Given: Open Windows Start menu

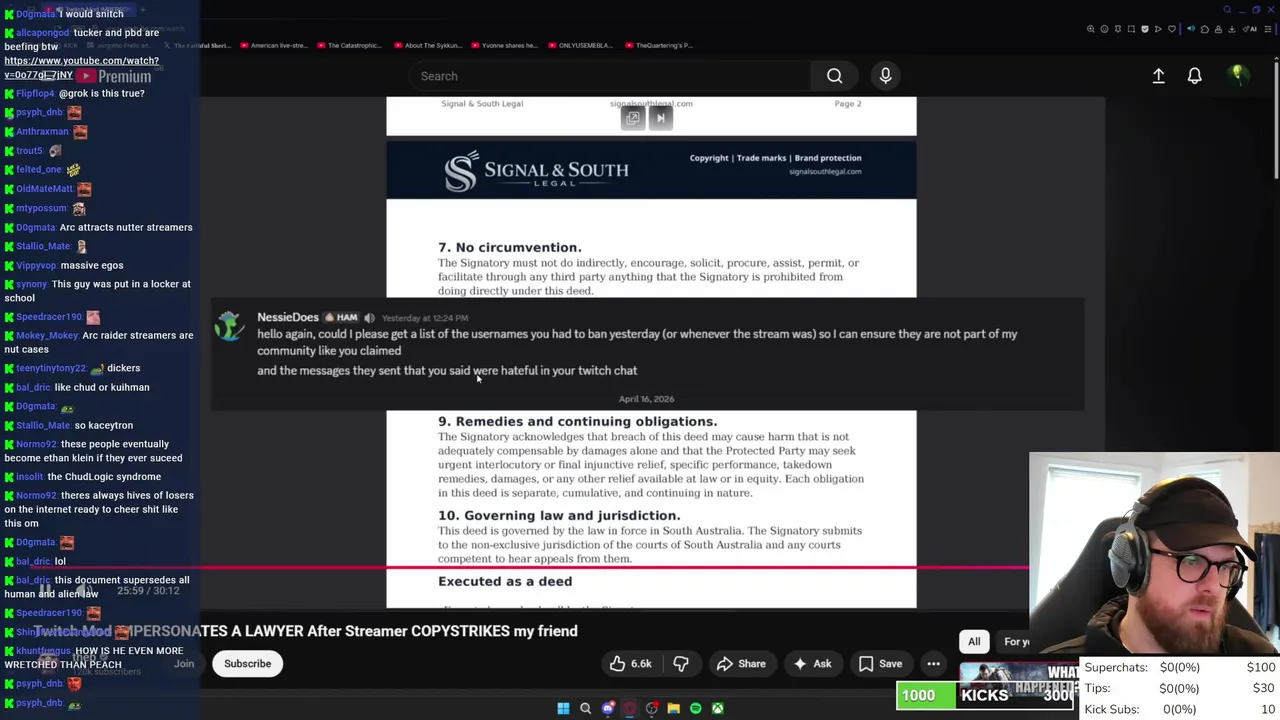Looking at the screenshot, I should click(x=563, y=708).
